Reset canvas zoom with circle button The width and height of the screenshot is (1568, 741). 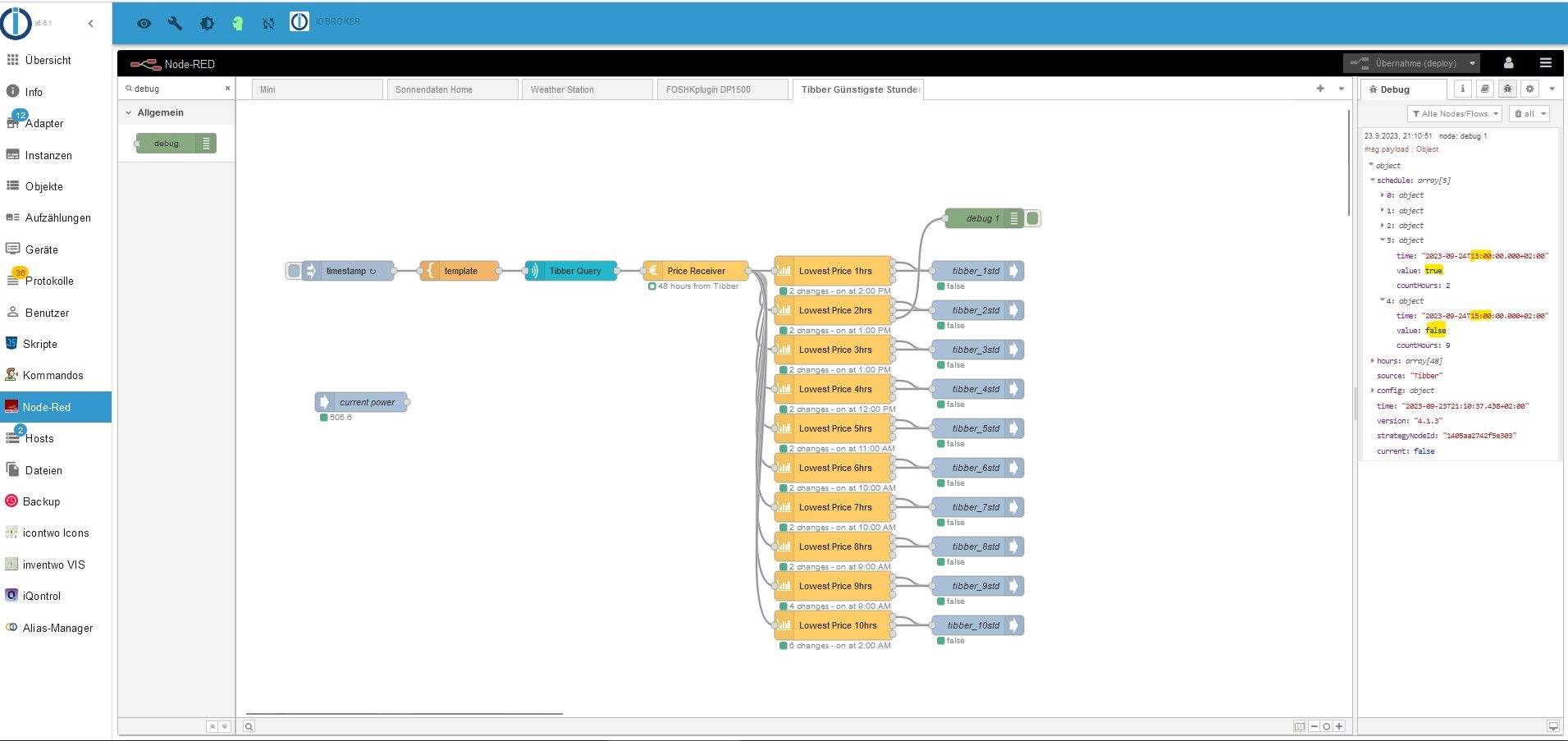(x=1327, y=726)
